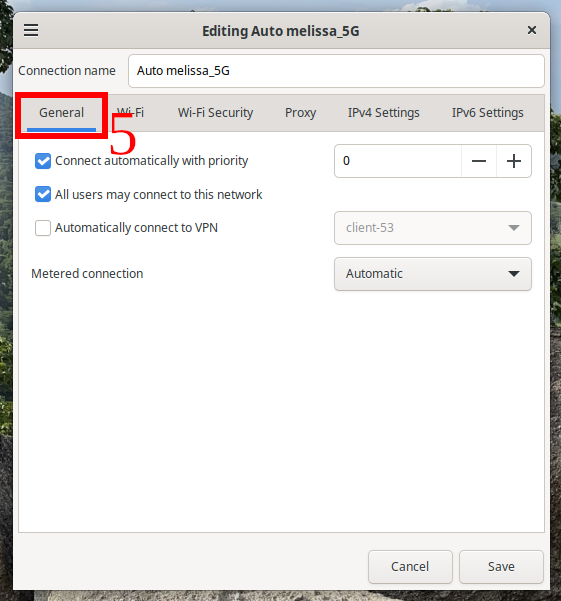Select the Proxy tab
The image size is (561, 601).
tap(300, 113)
